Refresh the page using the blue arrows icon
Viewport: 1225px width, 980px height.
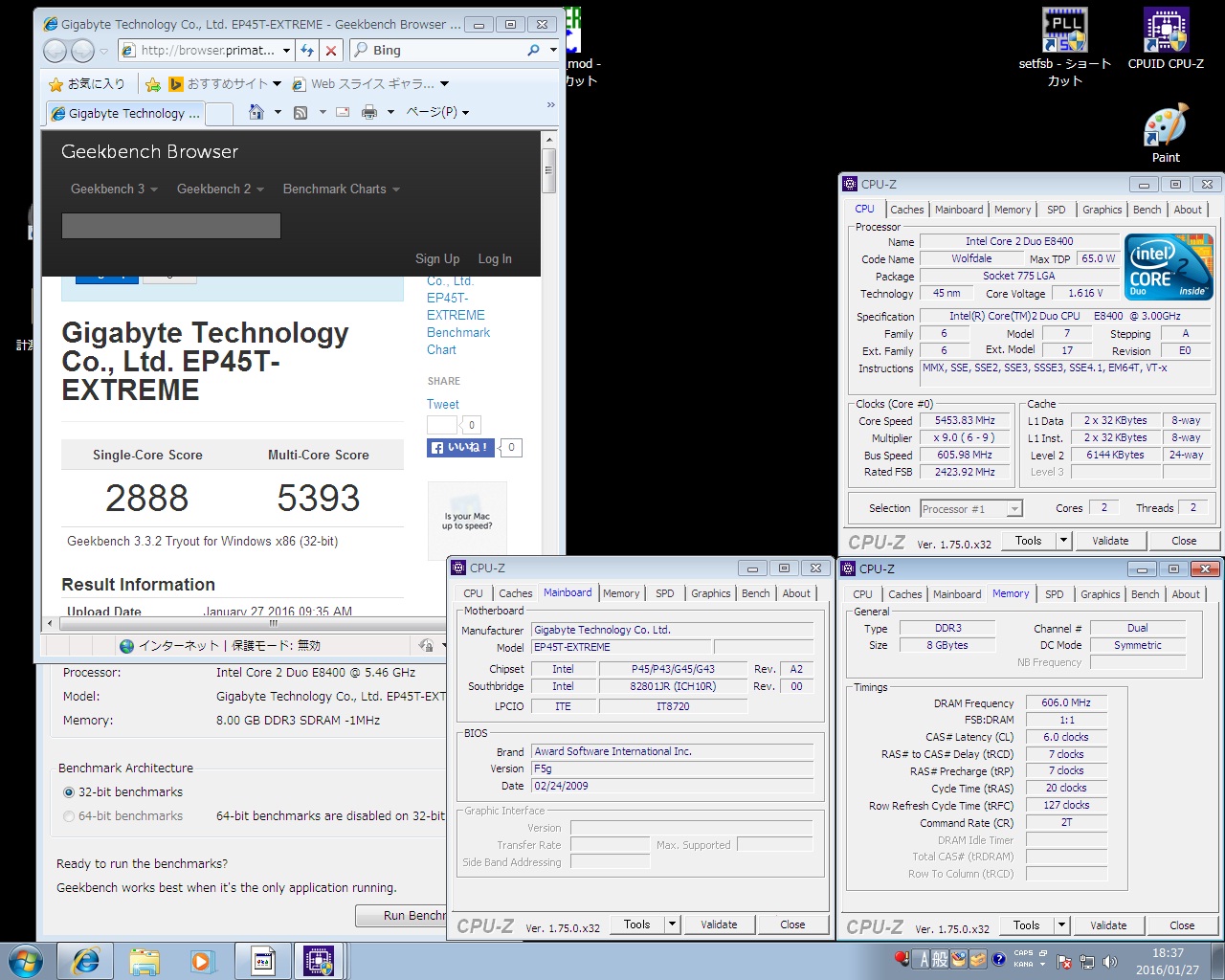(307, 51)
